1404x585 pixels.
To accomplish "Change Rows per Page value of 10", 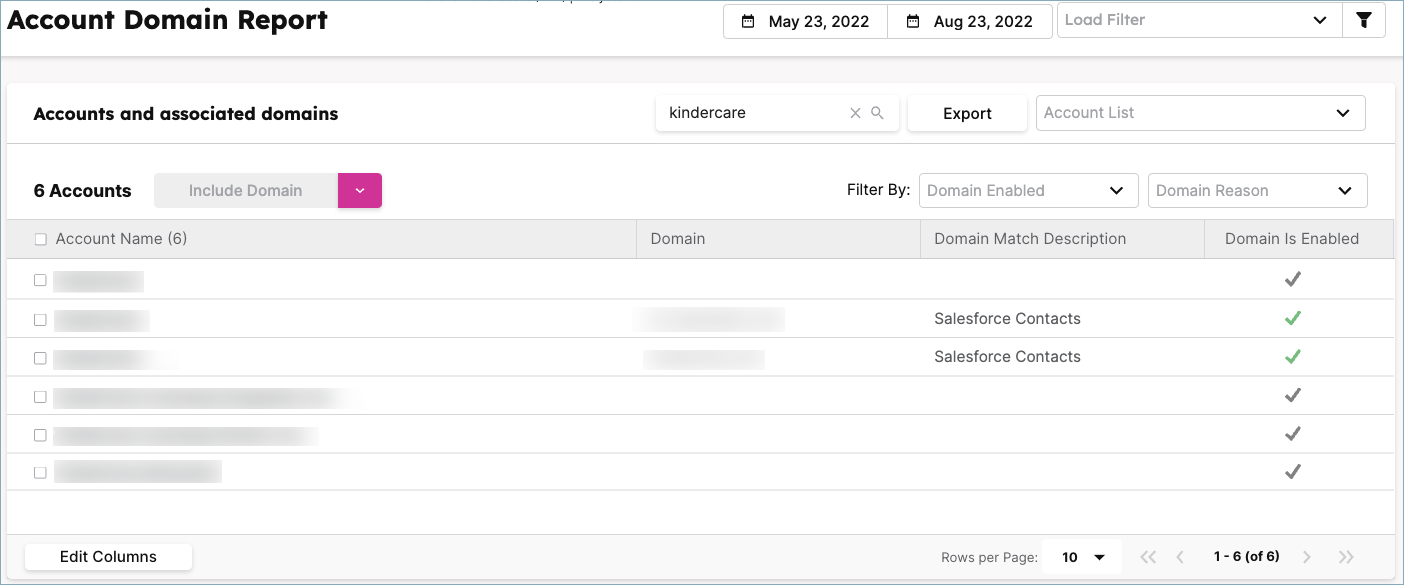I will tap(1082, 557).
